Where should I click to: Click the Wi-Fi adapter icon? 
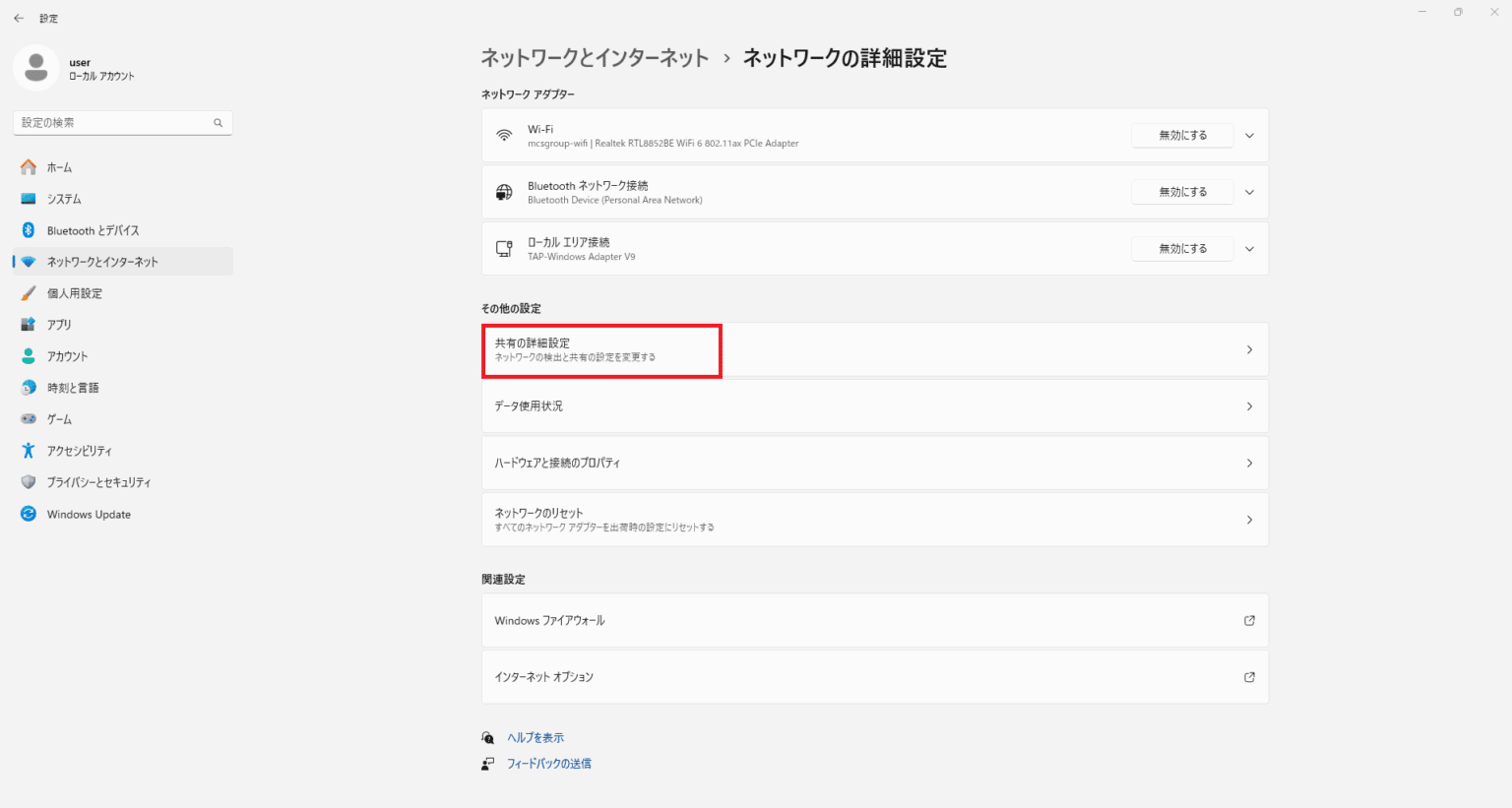click(504, 136)
